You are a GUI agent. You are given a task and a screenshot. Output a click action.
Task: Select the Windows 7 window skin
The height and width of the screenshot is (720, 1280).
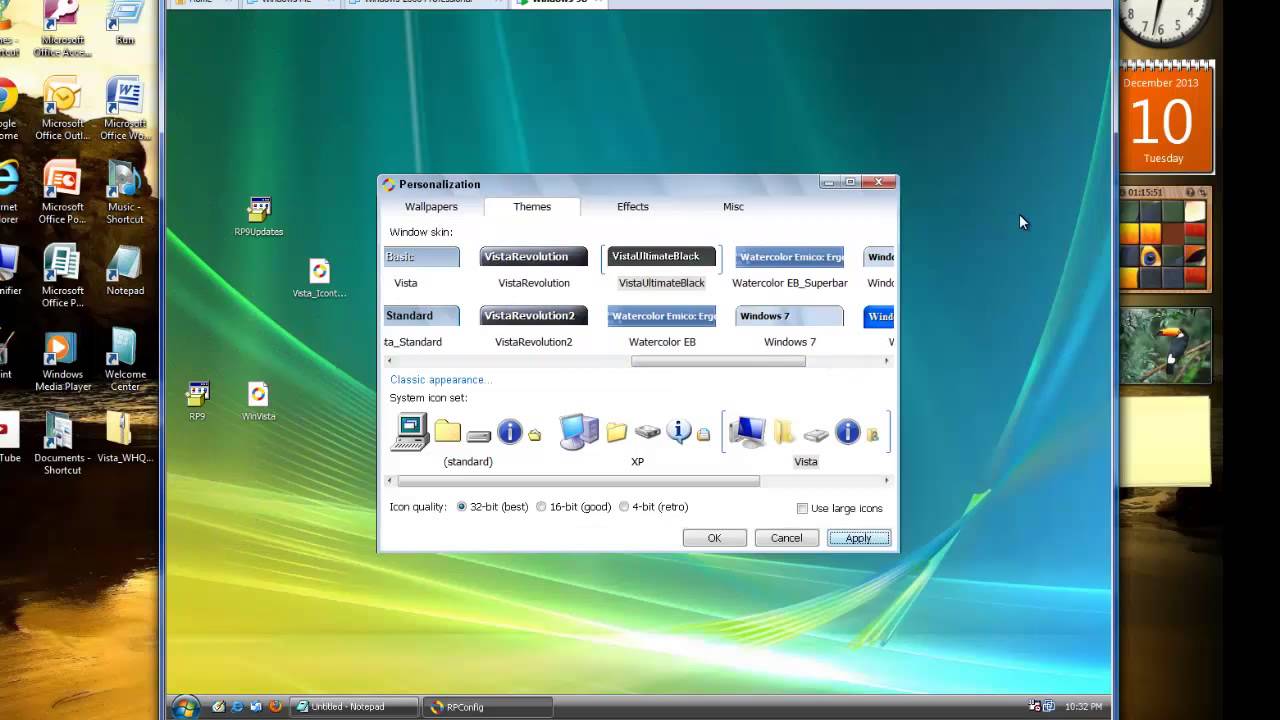pyautogui.click(x=790, y=327)
